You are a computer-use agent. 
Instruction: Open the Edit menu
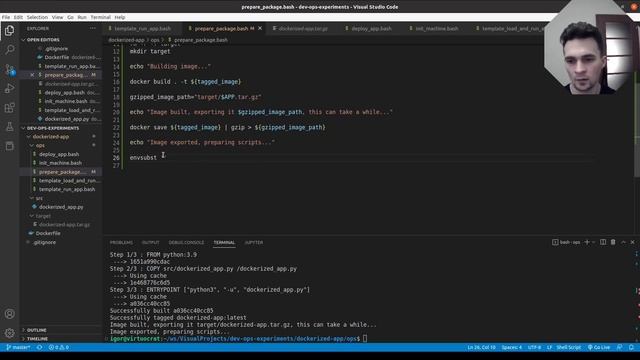tap(18, 17)
